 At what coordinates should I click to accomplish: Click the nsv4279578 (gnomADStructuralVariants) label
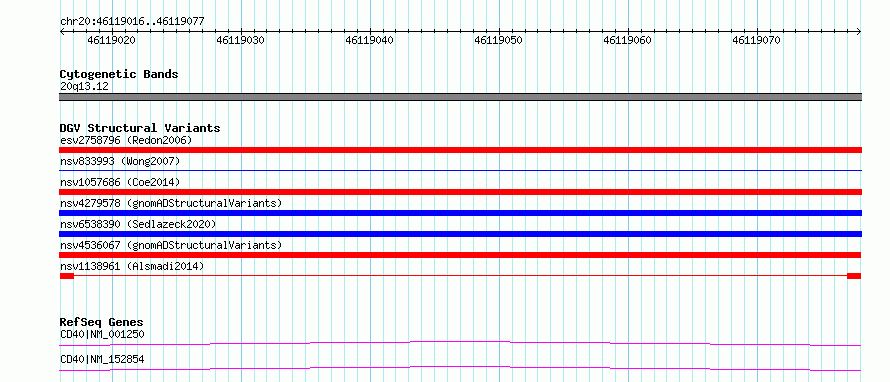[171, 203]
